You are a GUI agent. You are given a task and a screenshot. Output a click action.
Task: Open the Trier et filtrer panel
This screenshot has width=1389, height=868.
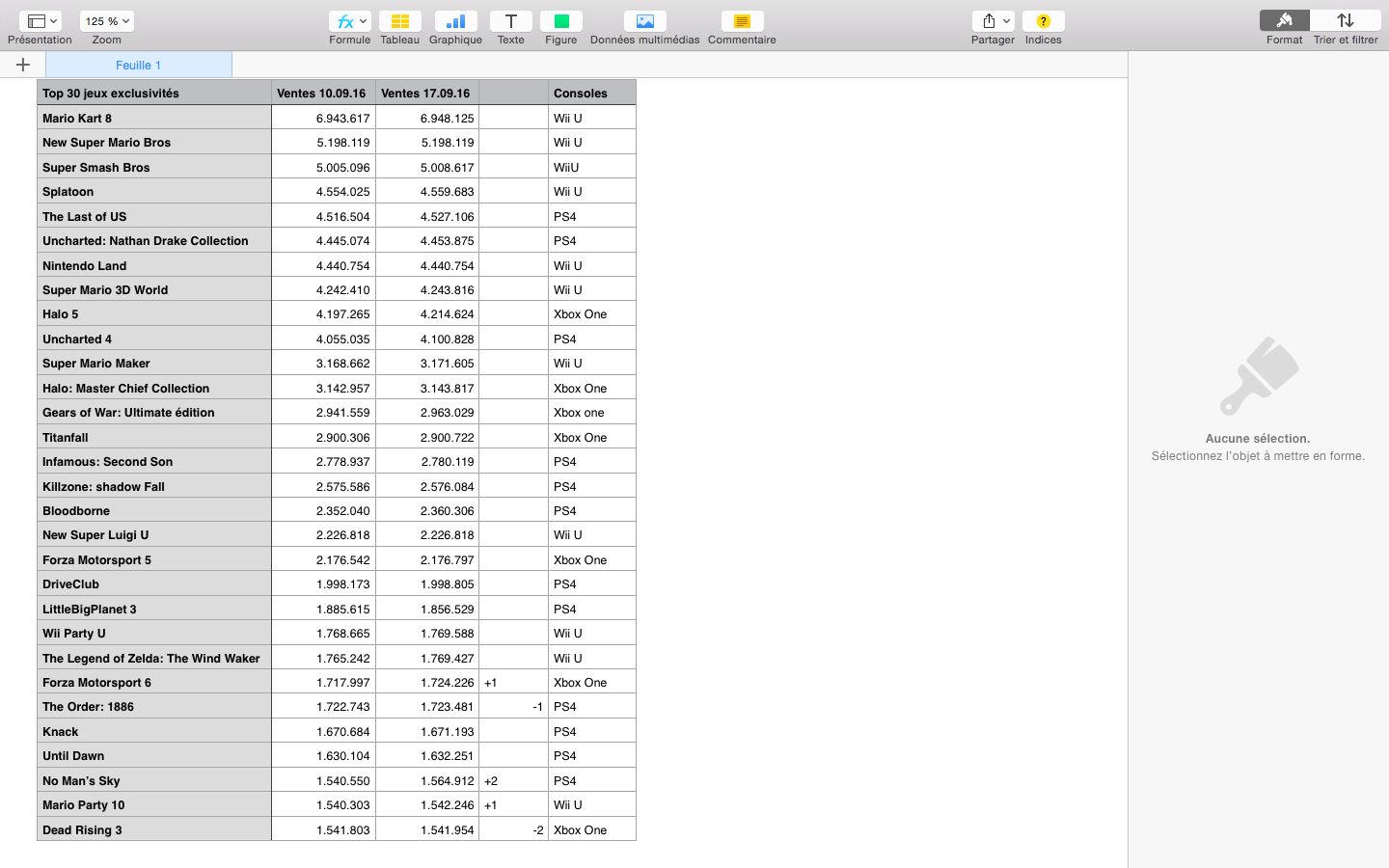point(1346,20)
